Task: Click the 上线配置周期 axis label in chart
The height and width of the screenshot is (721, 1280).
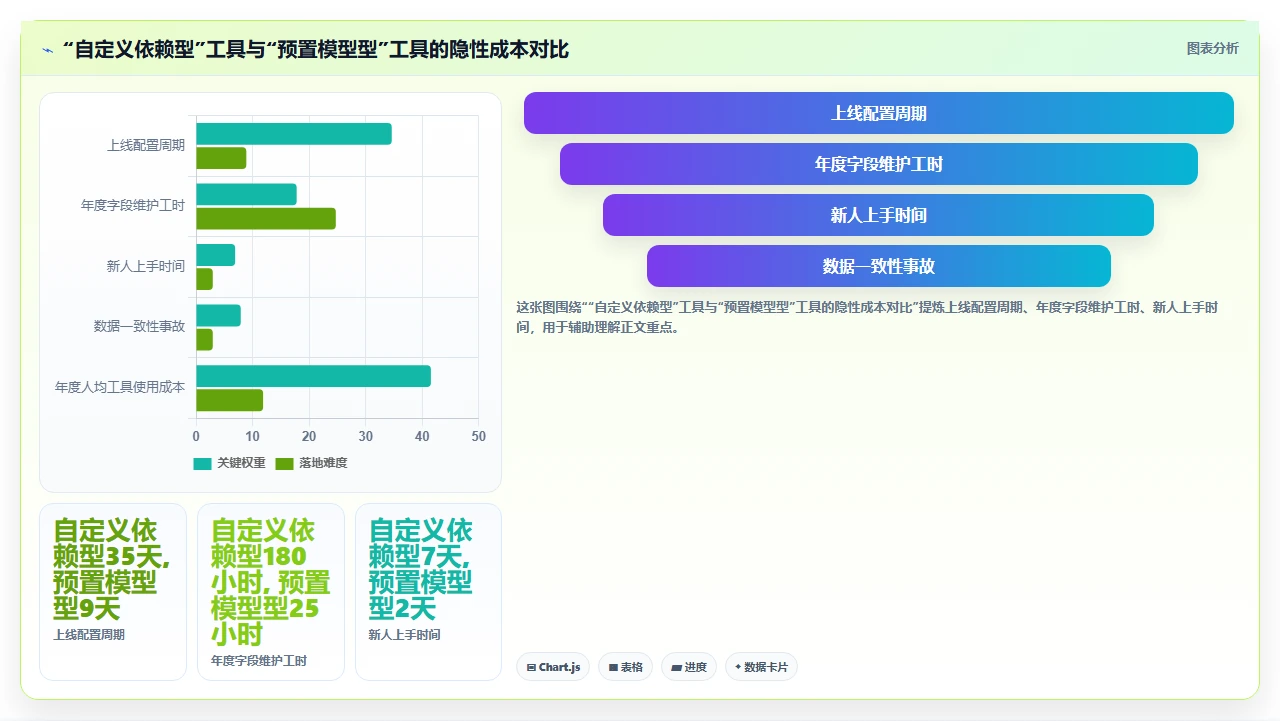Action: pos(146,146)
